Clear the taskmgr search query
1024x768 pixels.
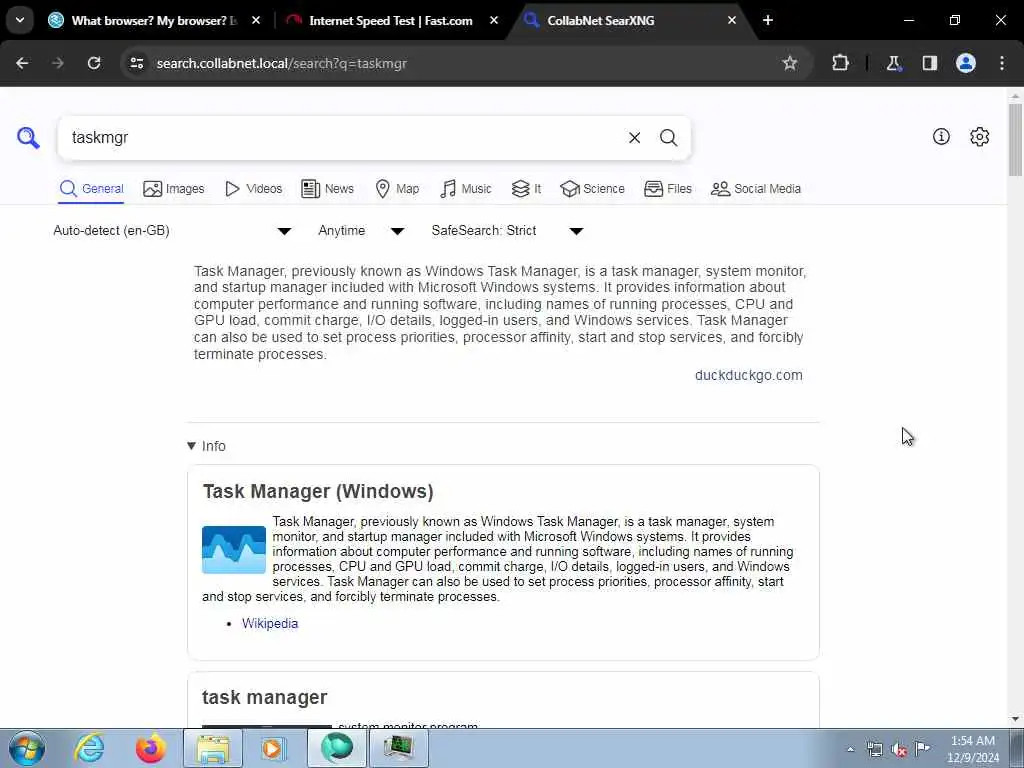[x=634, y=138]
